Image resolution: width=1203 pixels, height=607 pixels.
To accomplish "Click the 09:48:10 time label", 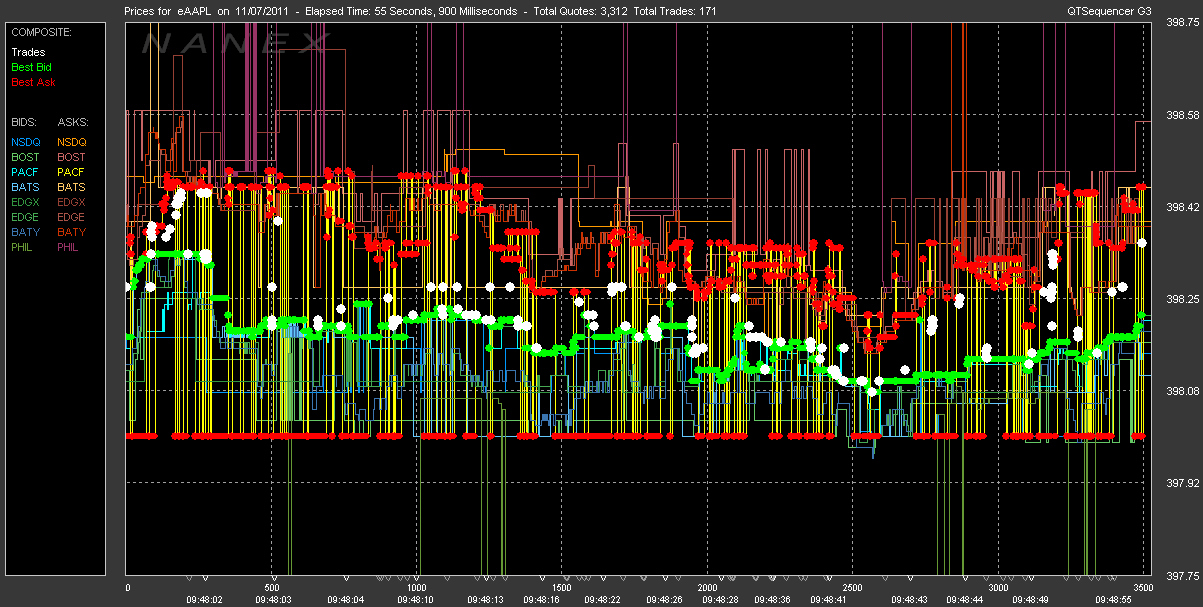I will point(416,600).
